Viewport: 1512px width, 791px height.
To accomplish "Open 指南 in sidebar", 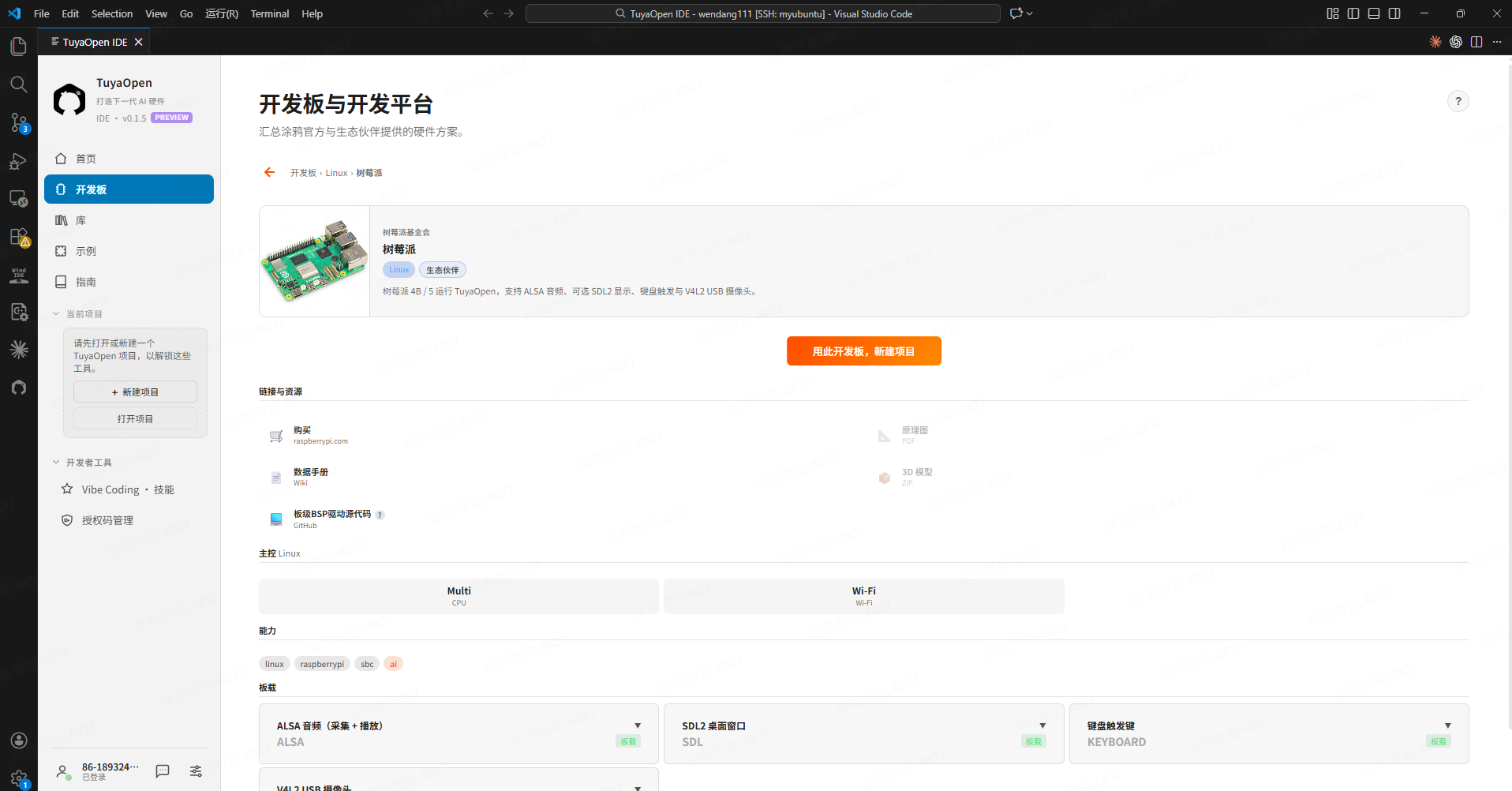I will click(129, 282).
